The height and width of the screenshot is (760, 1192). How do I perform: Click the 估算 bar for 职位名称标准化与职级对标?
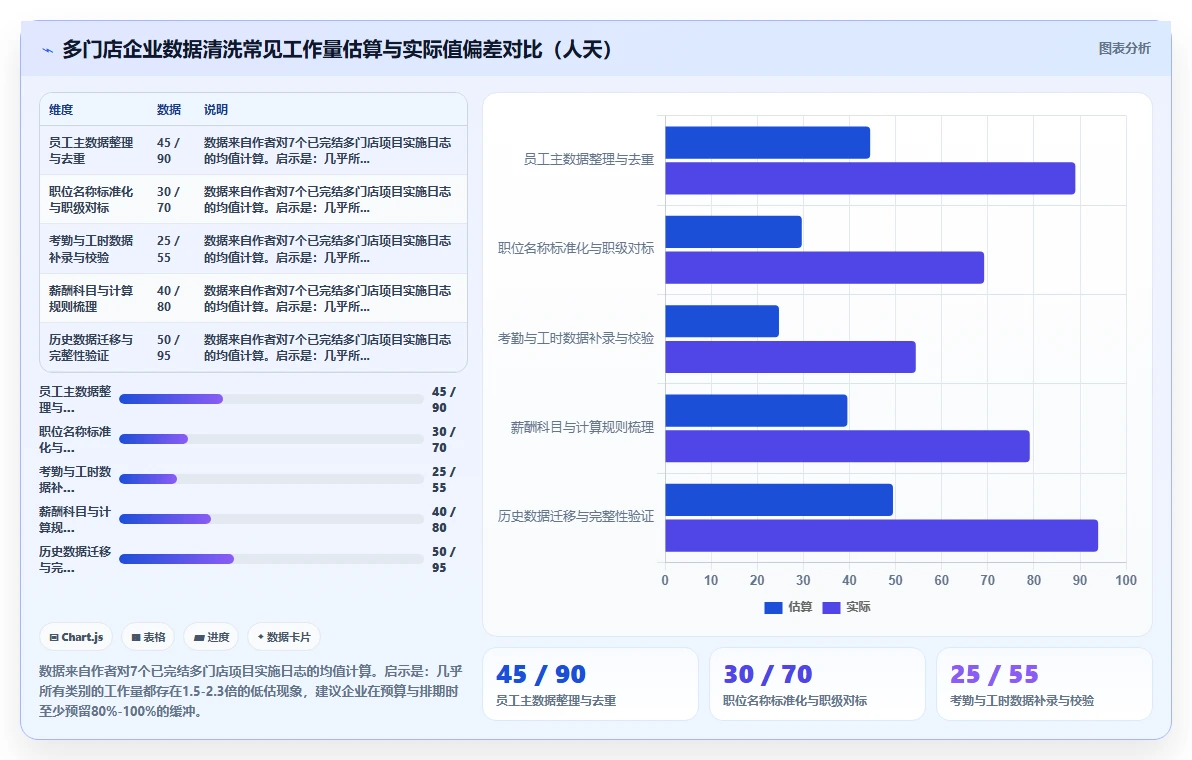point(733,232)
